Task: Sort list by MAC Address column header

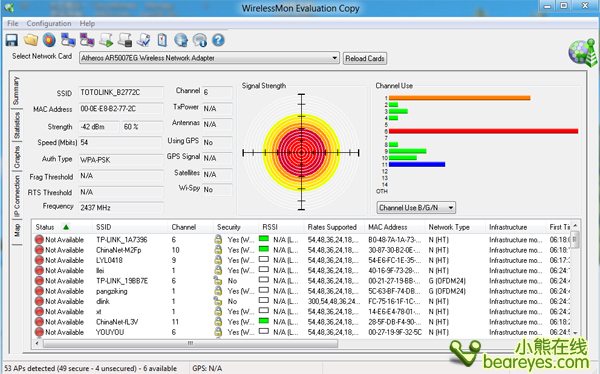Action: tap(395, 227)
